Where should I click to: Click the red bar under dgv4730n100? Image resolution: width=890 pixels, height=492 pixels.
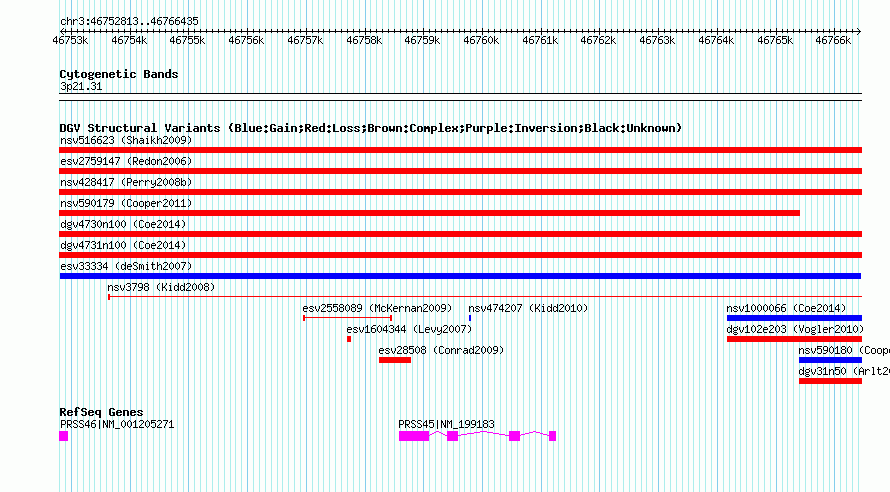click(x=460, y=234)
